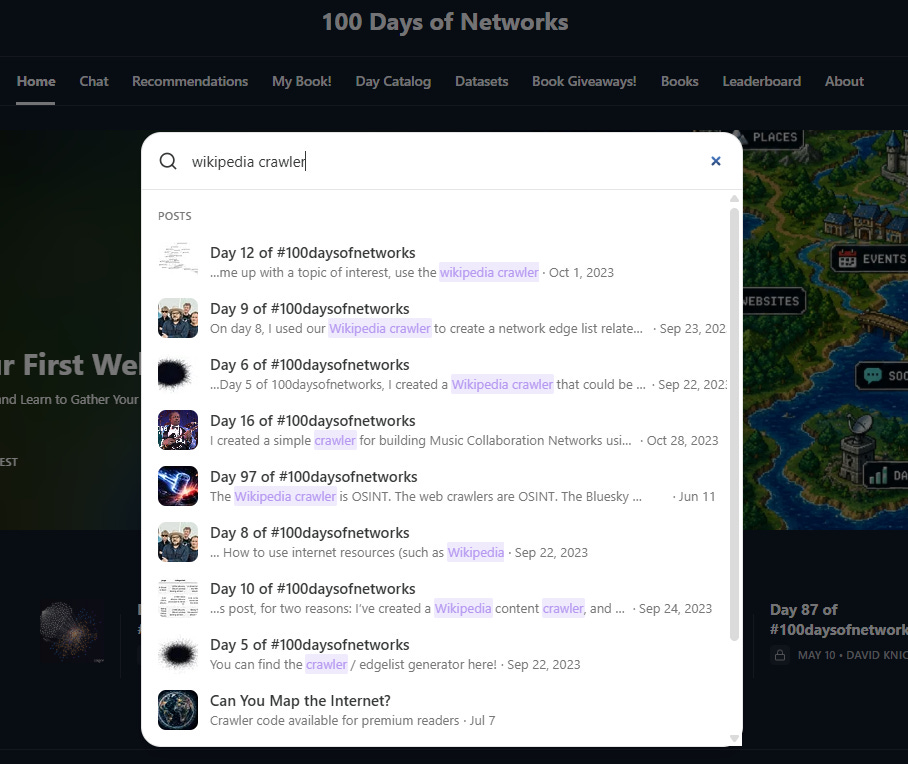Image resolution: width=908 pixels, height=764 pixels.
Task: Open the Day 87 of #100daysofnetworks post
Action: [x=839, y=619]
